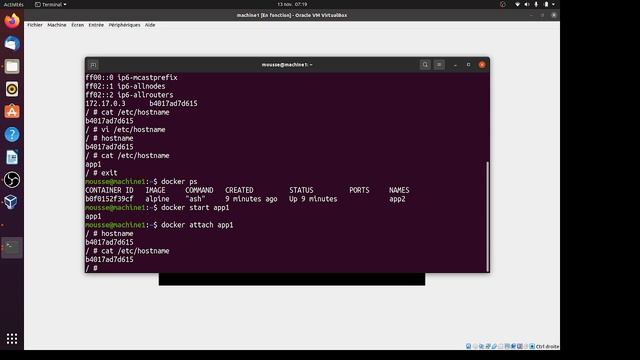This screenshot has width=640, height=360.
Task: Click the network Wi-Fi indicator
Action: (x=518, y=4)
